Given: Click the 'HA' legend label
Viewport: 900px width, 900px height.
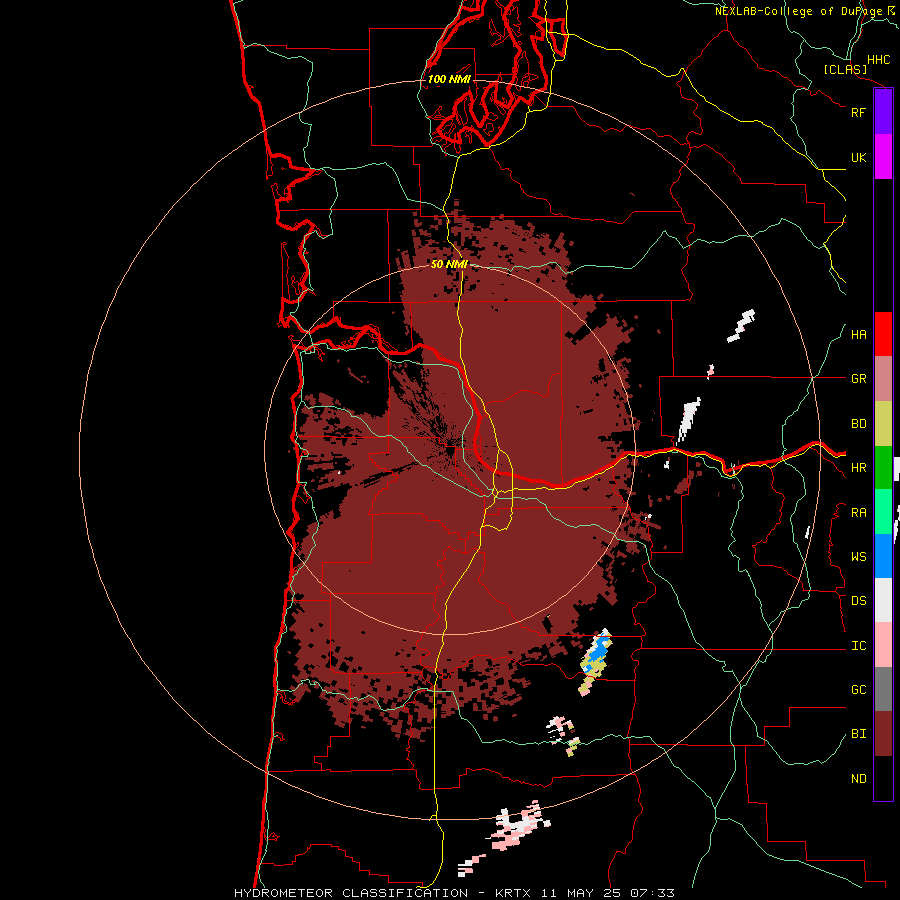Looking at the screenshot, I should click(x=858, y=334).
